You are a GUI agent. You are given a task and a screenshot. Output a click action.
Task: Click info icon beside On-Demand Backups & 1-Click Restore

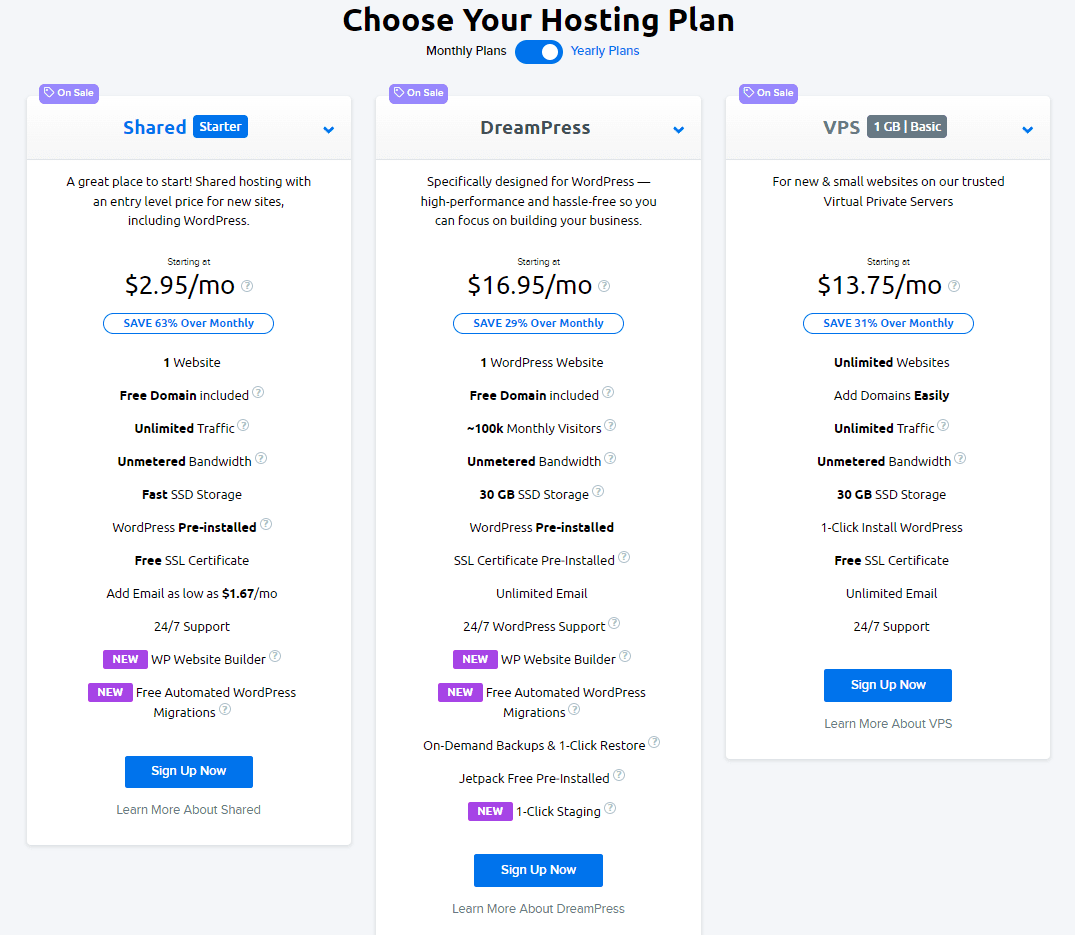click(654, 742)
